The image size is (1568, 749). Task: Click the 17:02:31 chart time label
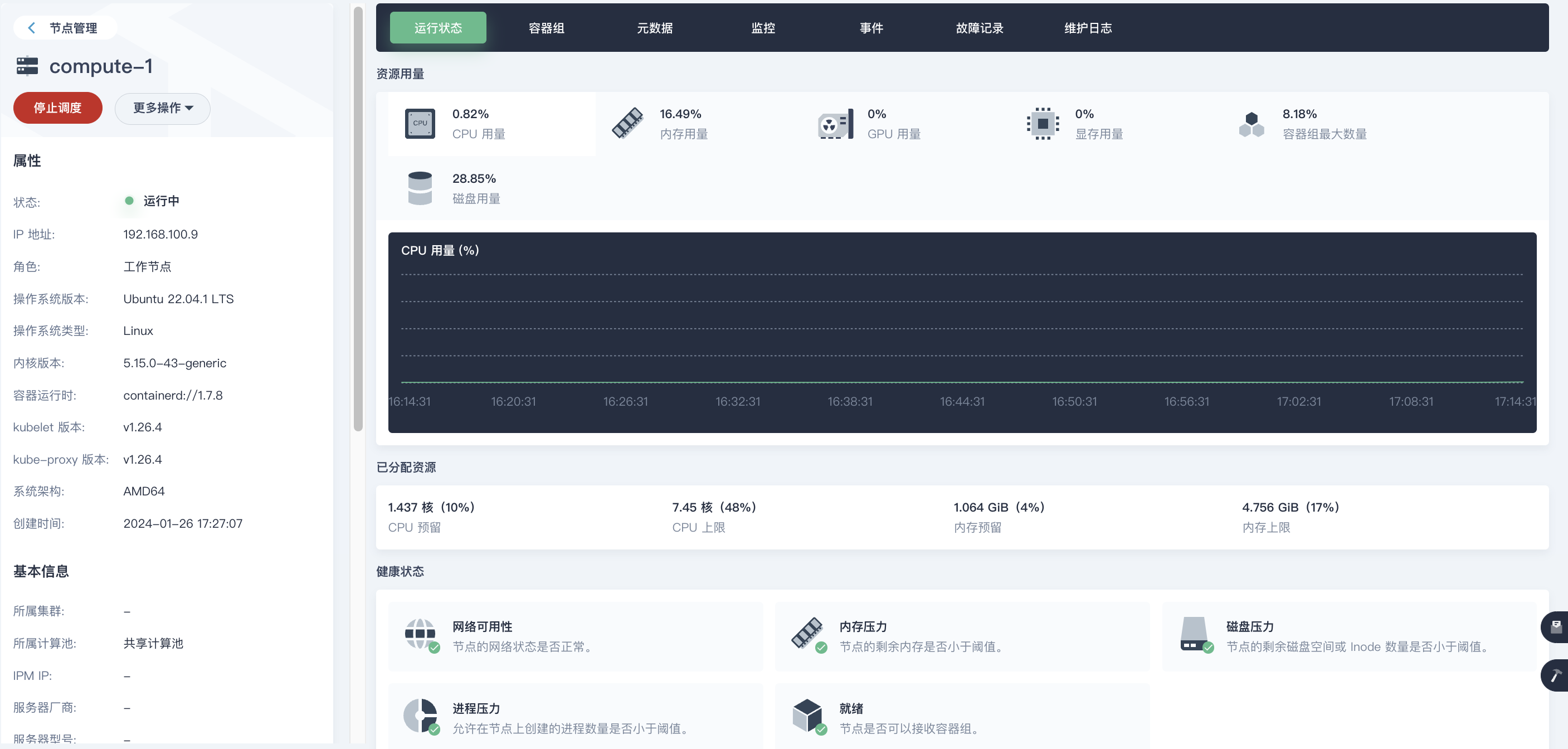(x=1299, y=402)
